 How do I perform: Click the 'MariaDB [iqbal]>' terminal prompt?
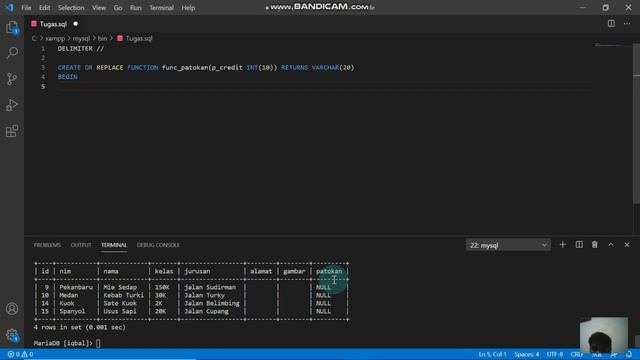coord(63,343)
